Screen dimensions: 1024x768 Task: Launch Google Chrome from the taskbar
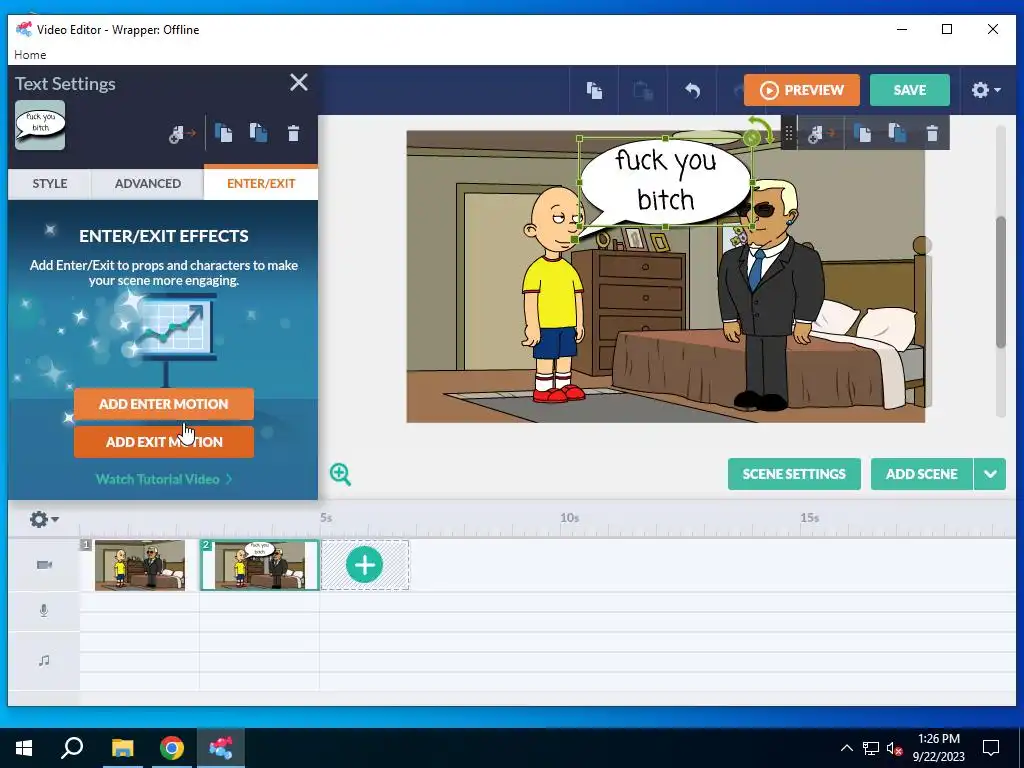tap(171, 748)
